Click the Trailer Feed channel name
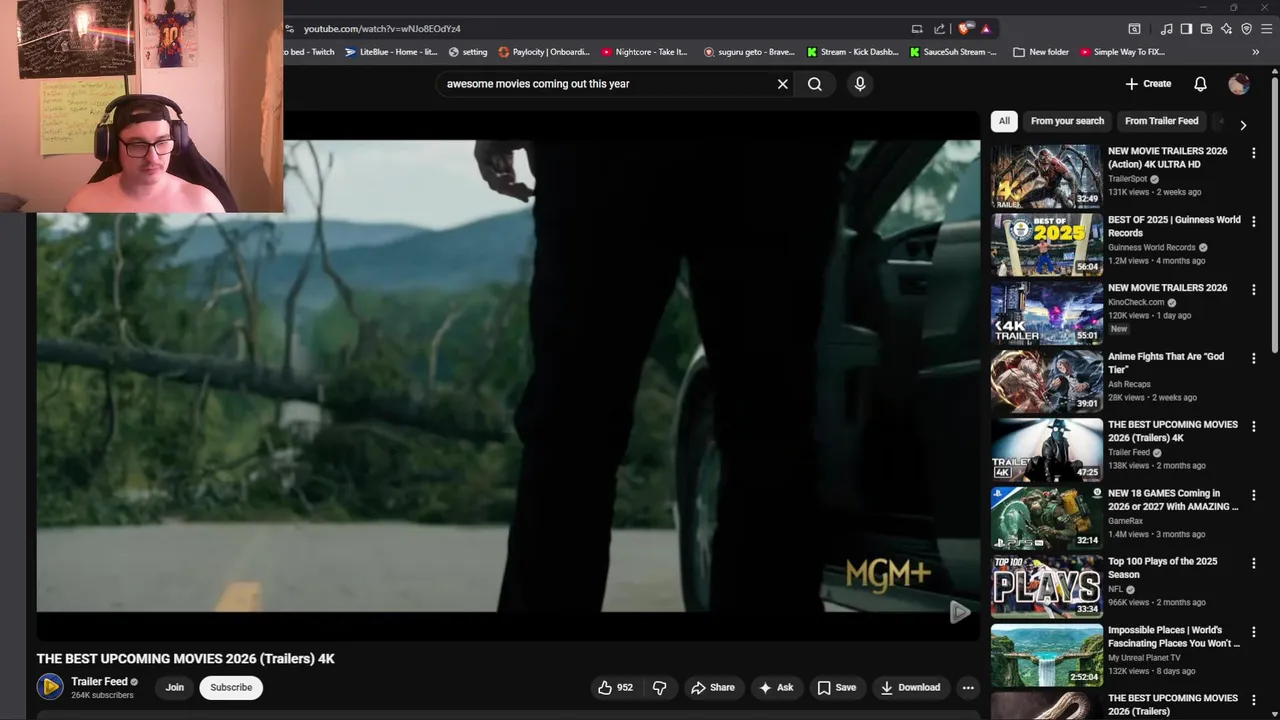Image resolution: width=1280 pixels, height=720 pixels. [99, 682]
